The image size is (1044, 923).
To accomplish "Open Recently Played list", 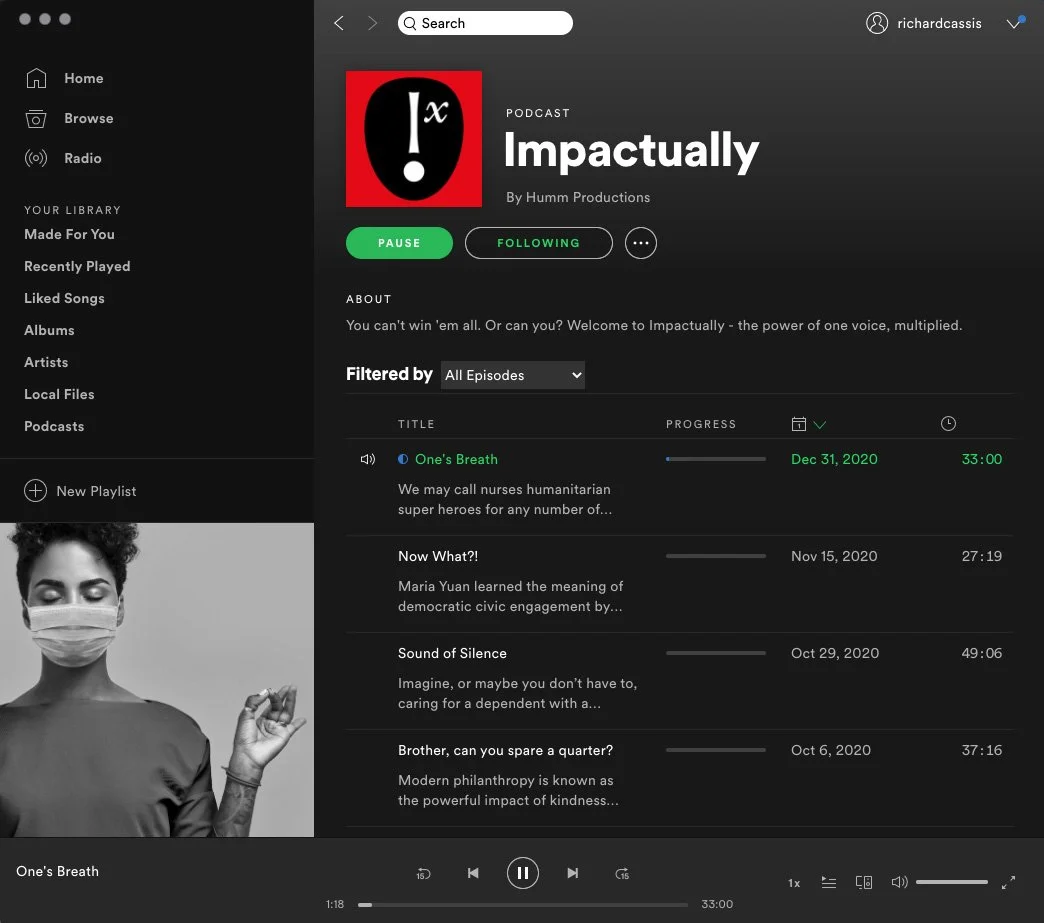I will 77,266.
